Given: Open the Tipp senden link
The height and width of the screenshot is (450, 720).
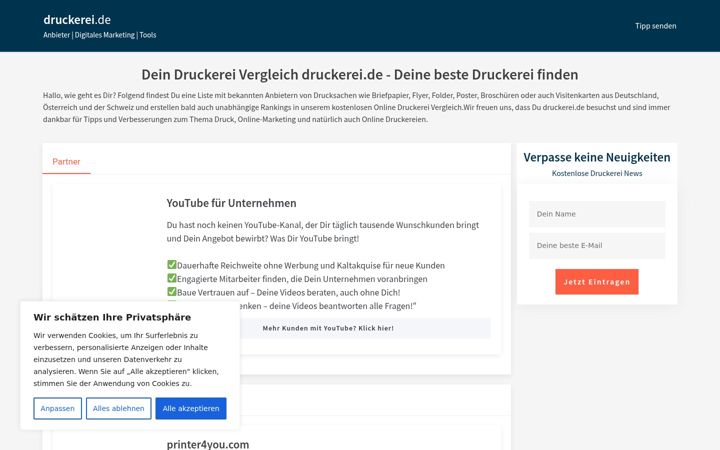Looking at the screenshot, I should pyautogui.click(x=655, y=26).
